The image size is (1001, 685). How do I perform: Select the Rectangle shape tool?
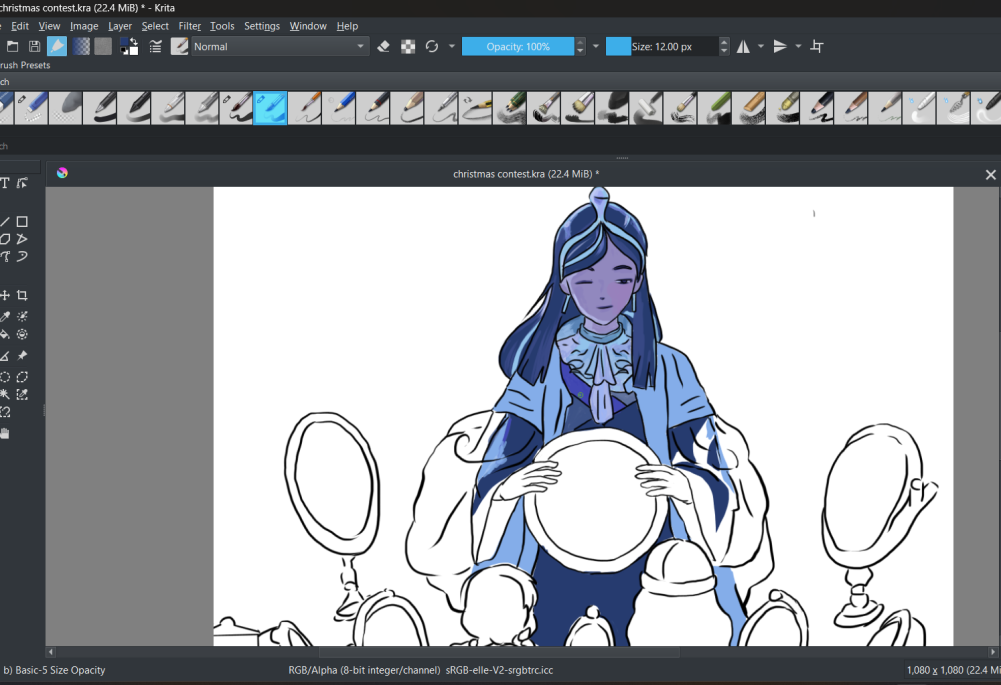pos(22,222)
